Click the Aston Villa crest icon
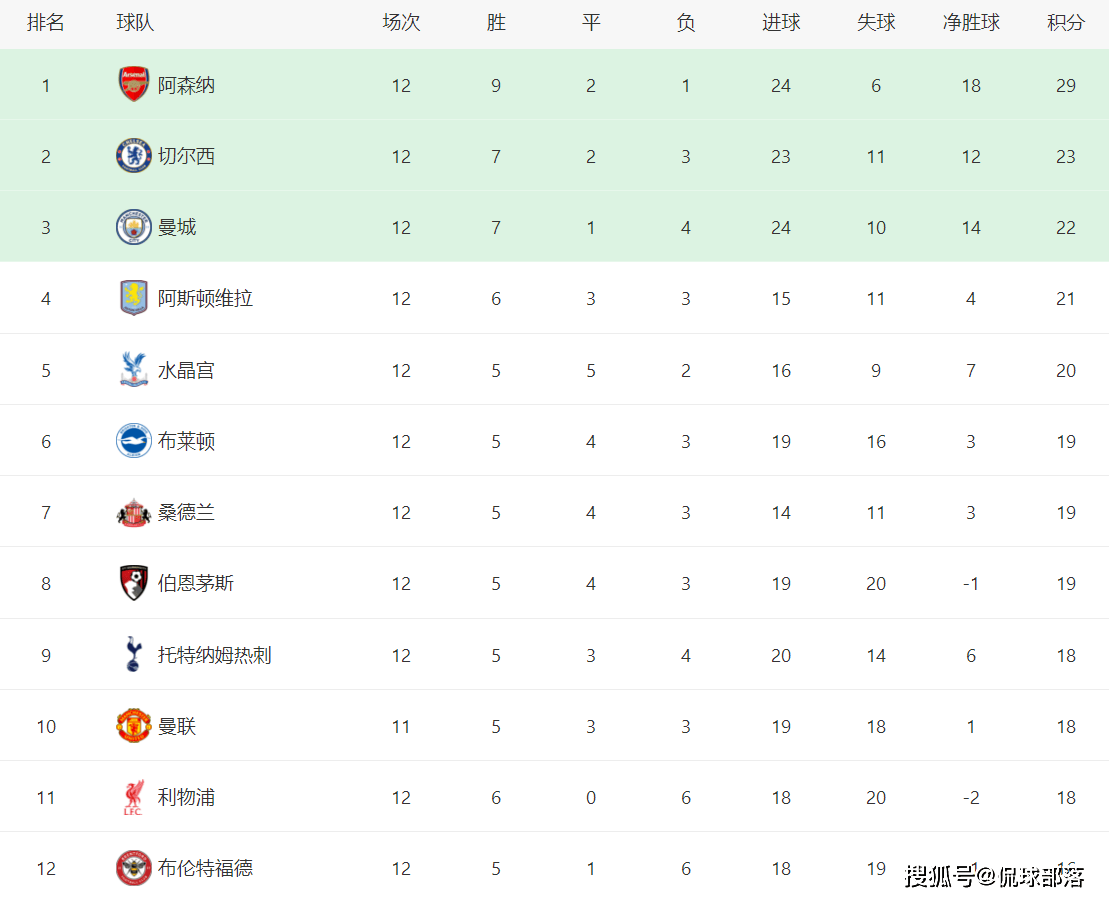The width and height of the screenshot is (1109, 901). coord(133,298)
